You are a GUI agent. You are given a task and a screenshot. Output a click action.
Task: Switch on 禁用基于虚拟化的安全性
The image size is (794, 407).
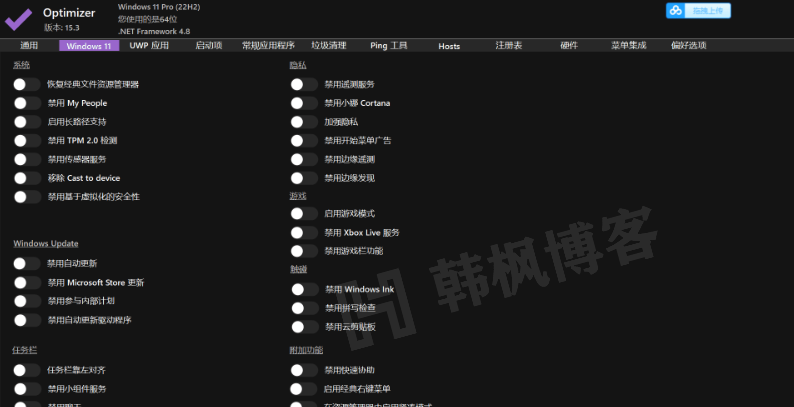[x=27, y=196]
